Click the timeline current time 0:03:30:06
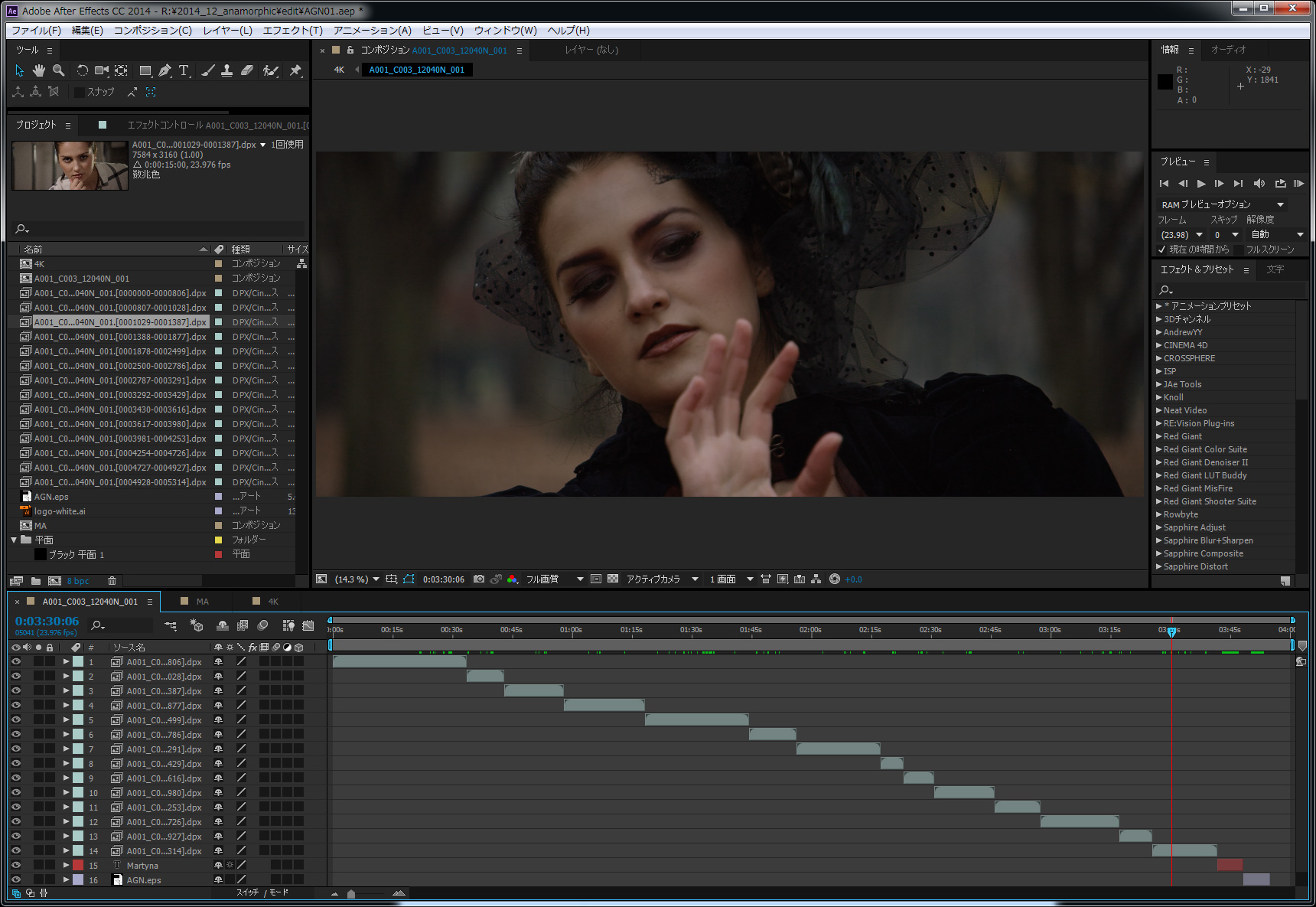1316x907 pixels. pos(47,622)
